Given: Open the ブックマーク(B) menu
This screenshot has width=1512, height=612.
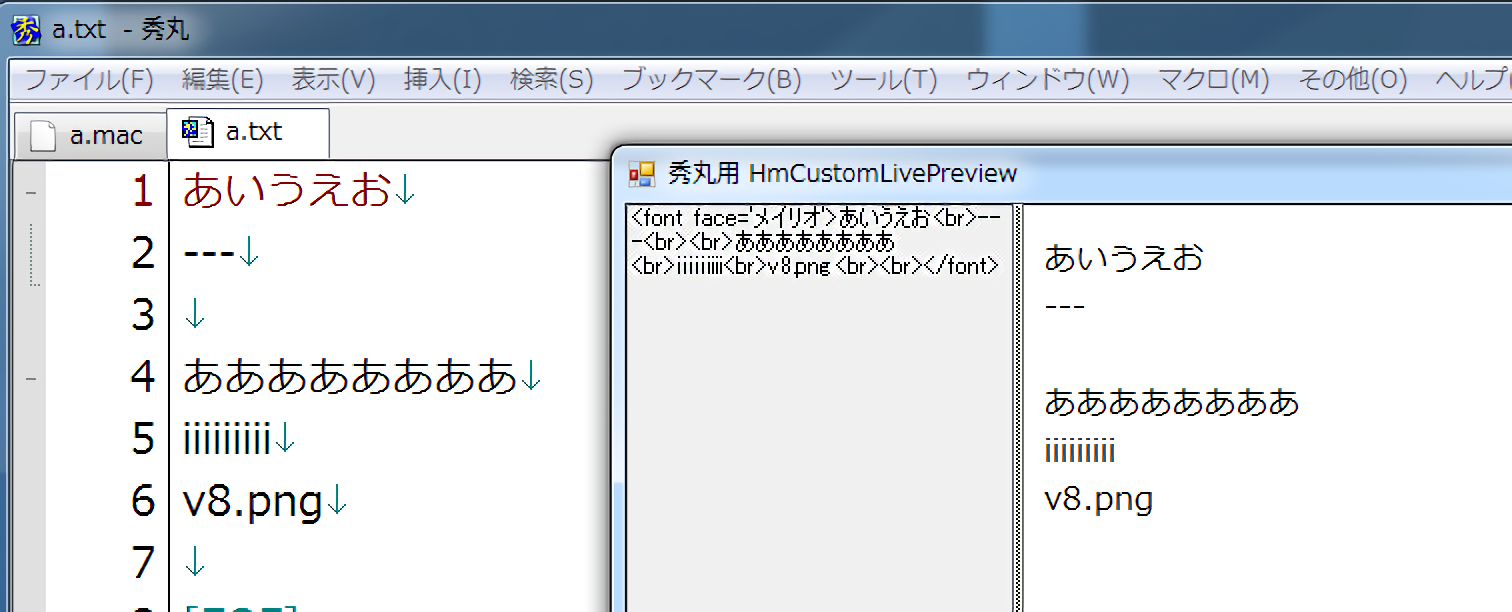Looking at the screenshot, I should (711, 80).
